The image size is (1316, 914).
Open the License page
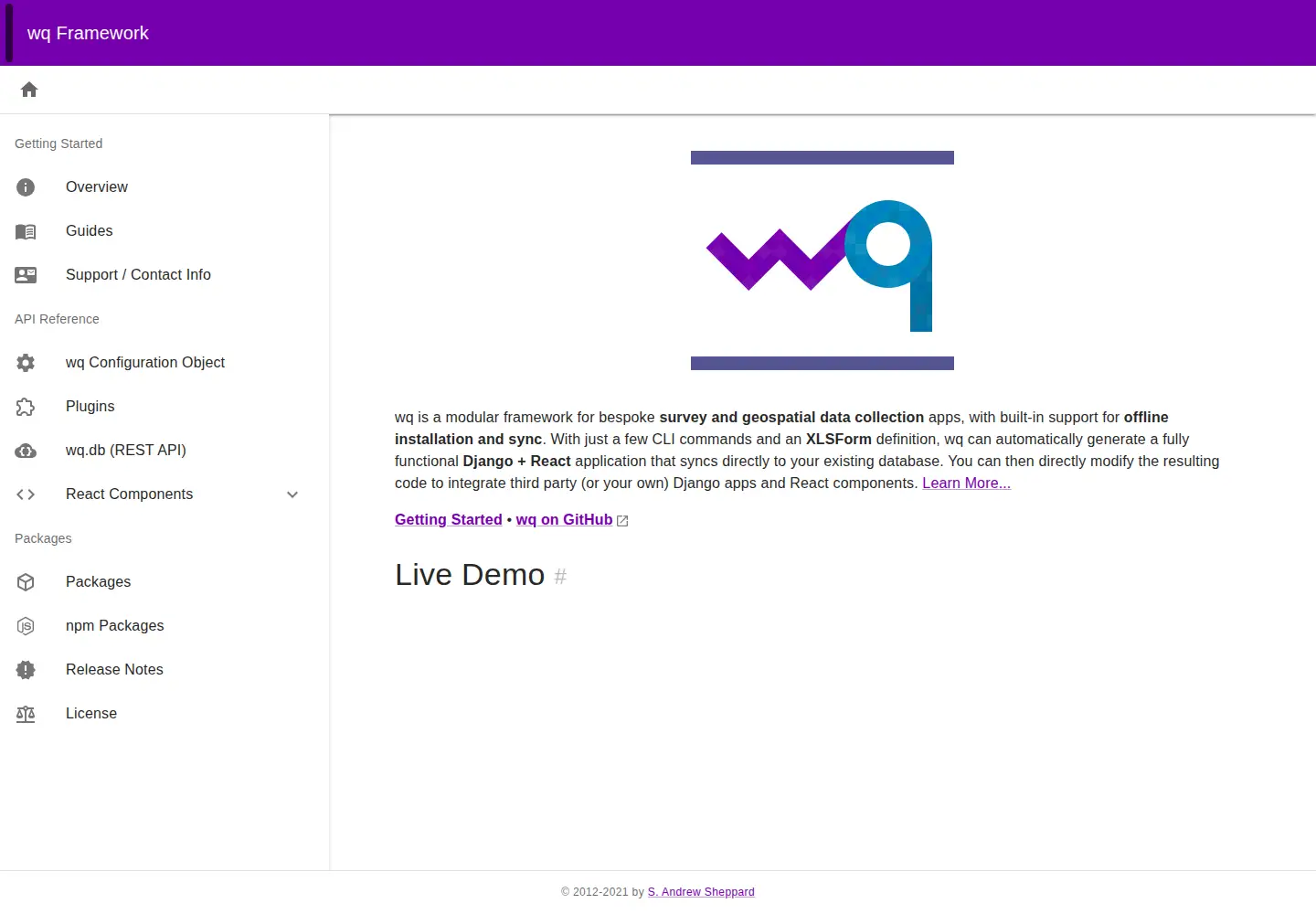point(164,714)
